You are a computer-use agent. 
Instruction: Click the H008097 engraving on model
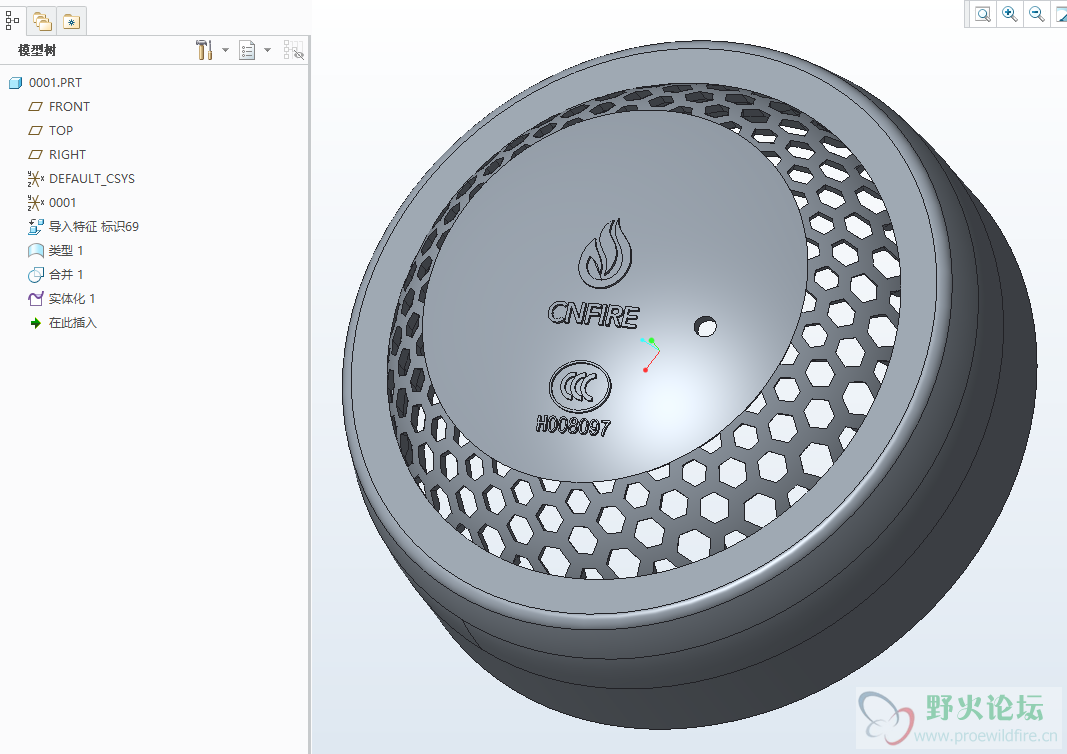(x=573, y=426)
